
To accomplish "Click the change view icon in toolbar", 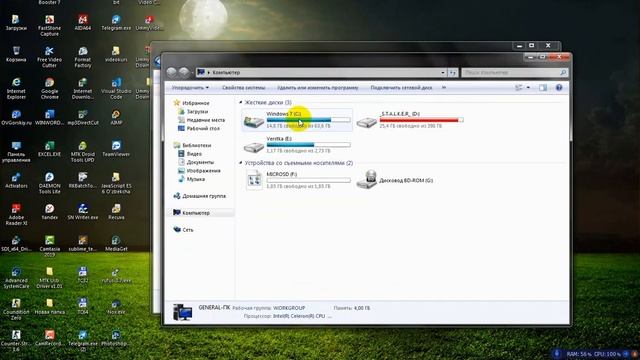I will point(519,87).
